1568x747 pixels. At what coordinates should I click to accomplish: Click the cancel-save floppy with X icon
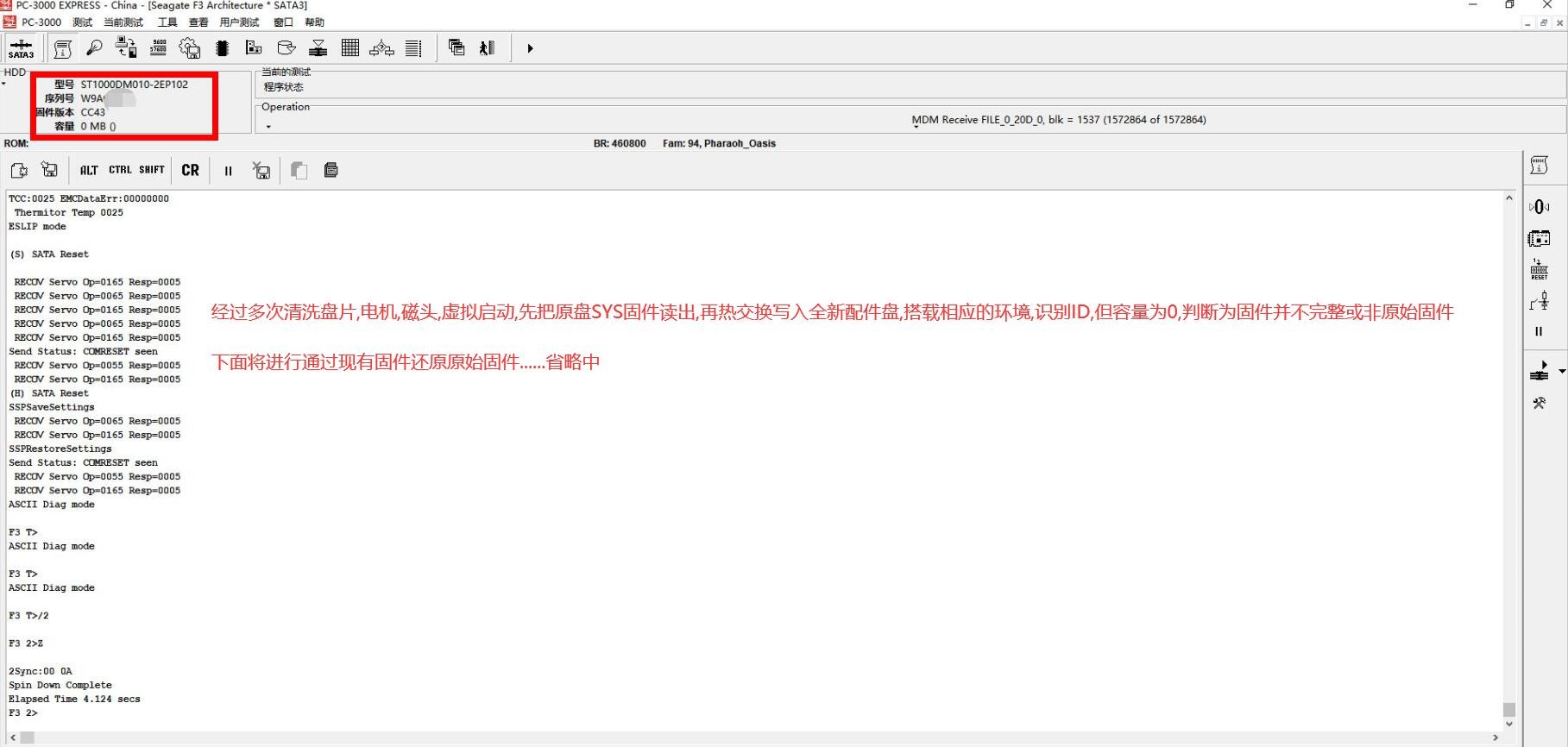coord(261,170)
